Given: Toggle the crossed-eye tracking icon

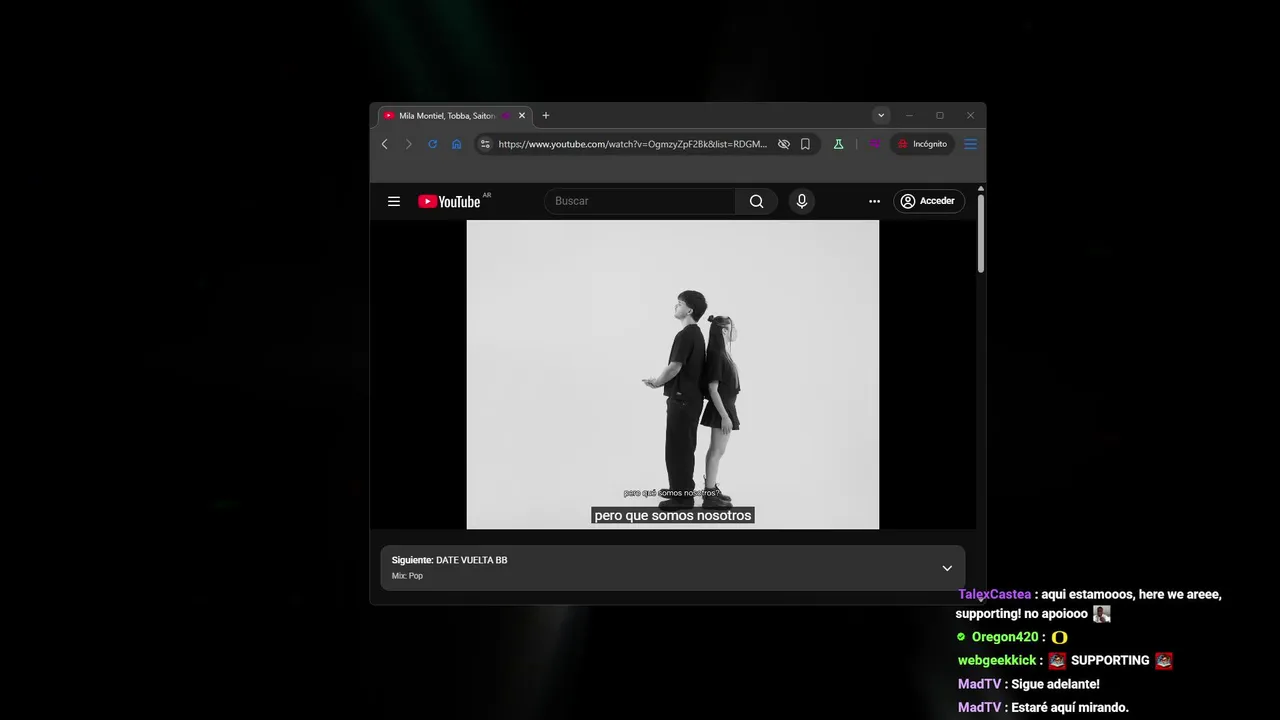Looking at the screenshot, I should [x=784, y=144].
